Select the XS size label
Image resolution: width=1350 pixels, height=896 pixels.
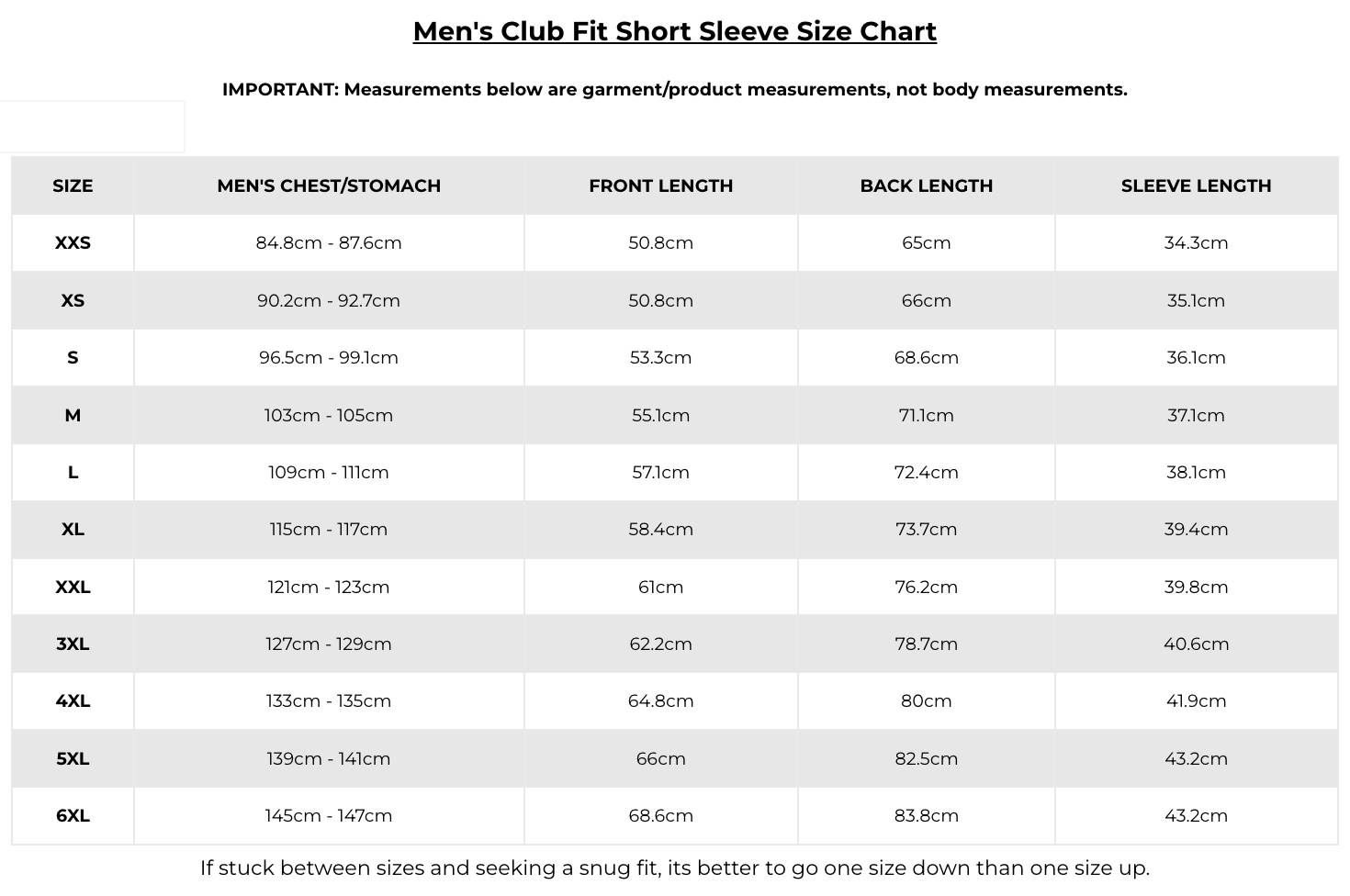pos(73,300)
